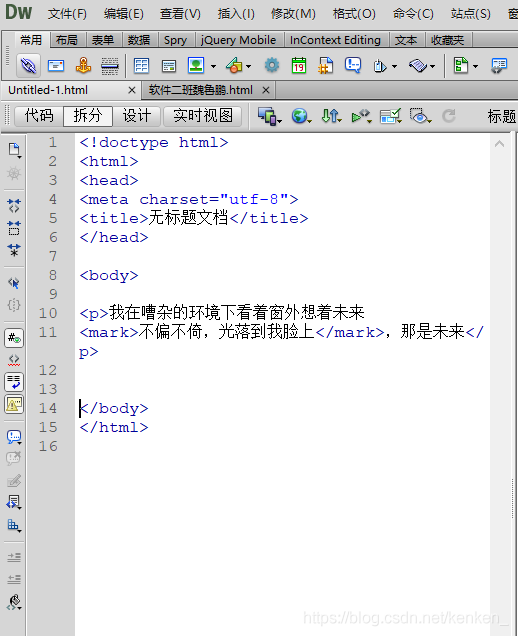Viewport: 518px width, 636px height.
Task: Select parent tag icon
Action: [14, 283]
